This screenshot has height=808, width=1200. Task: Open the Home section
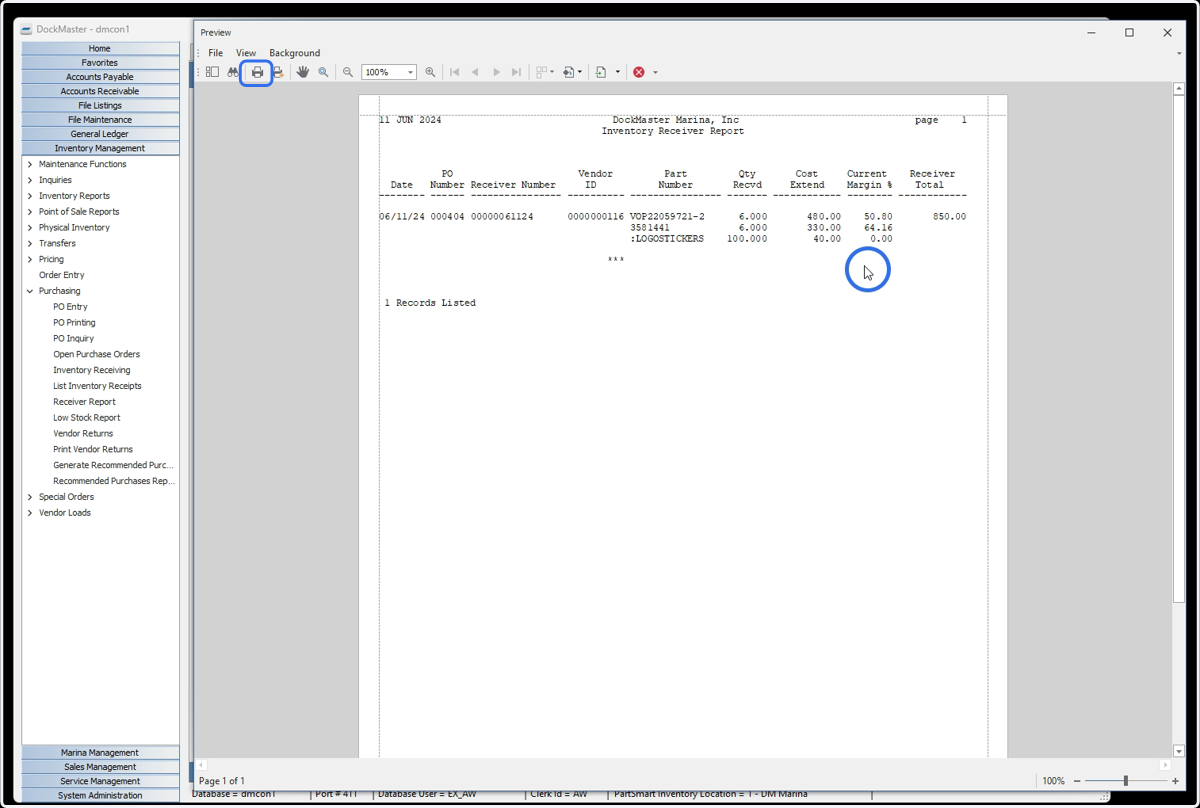click(100, 48)
